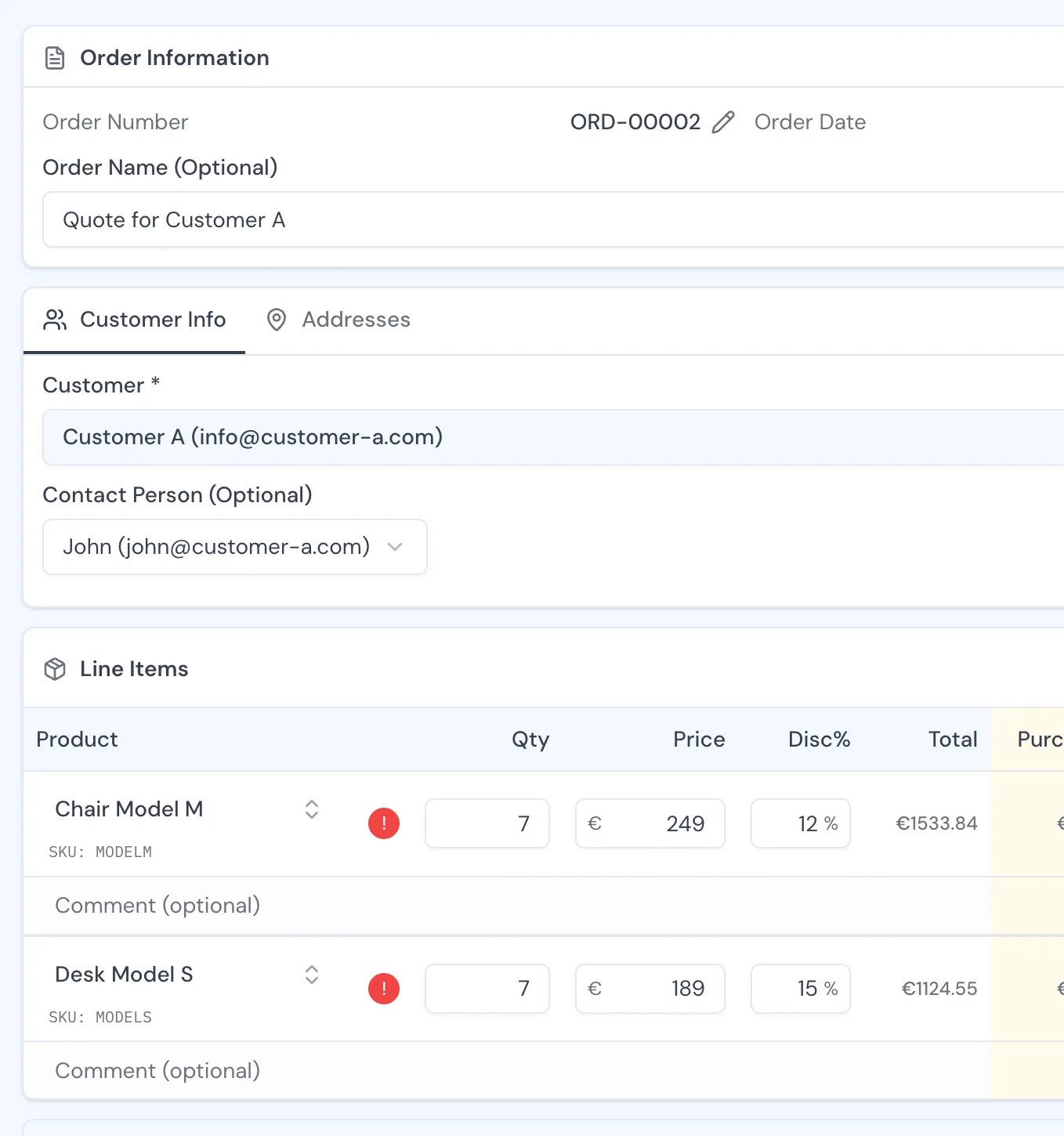Click the Price column header
Screen dimensions: 1064x1136
click(699, 740)
